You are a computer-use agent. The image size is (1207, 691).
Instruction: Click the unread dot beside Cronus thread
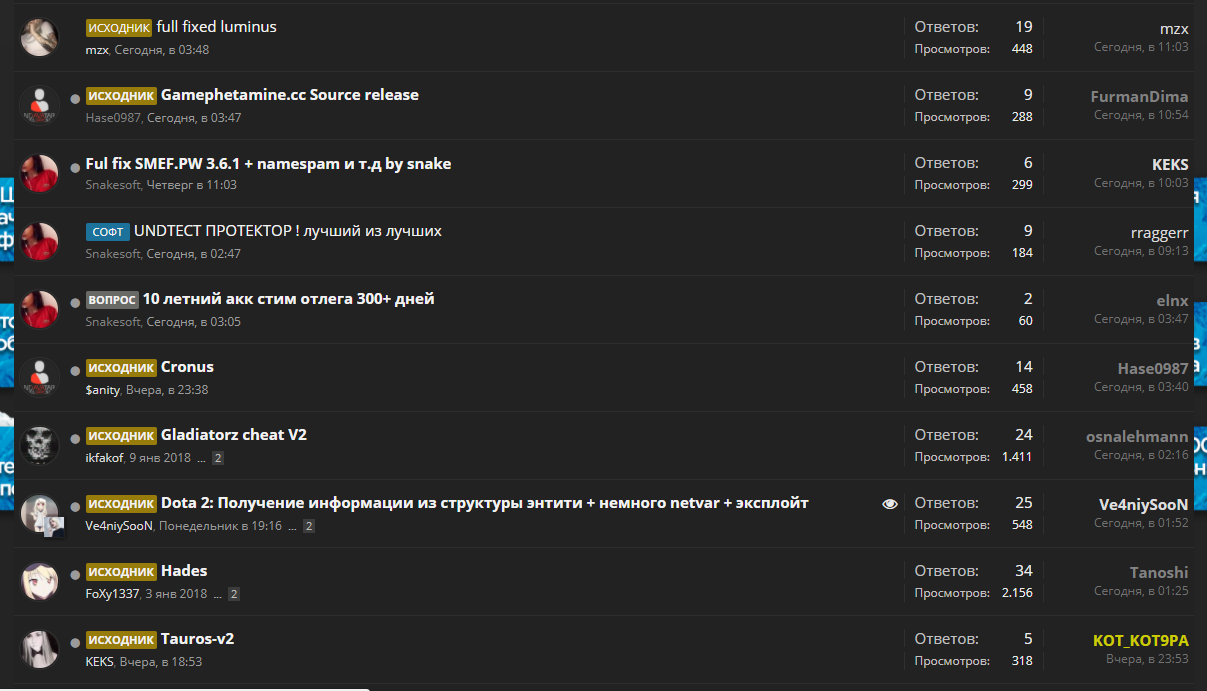pyautogui.click(x=75, y=370)
